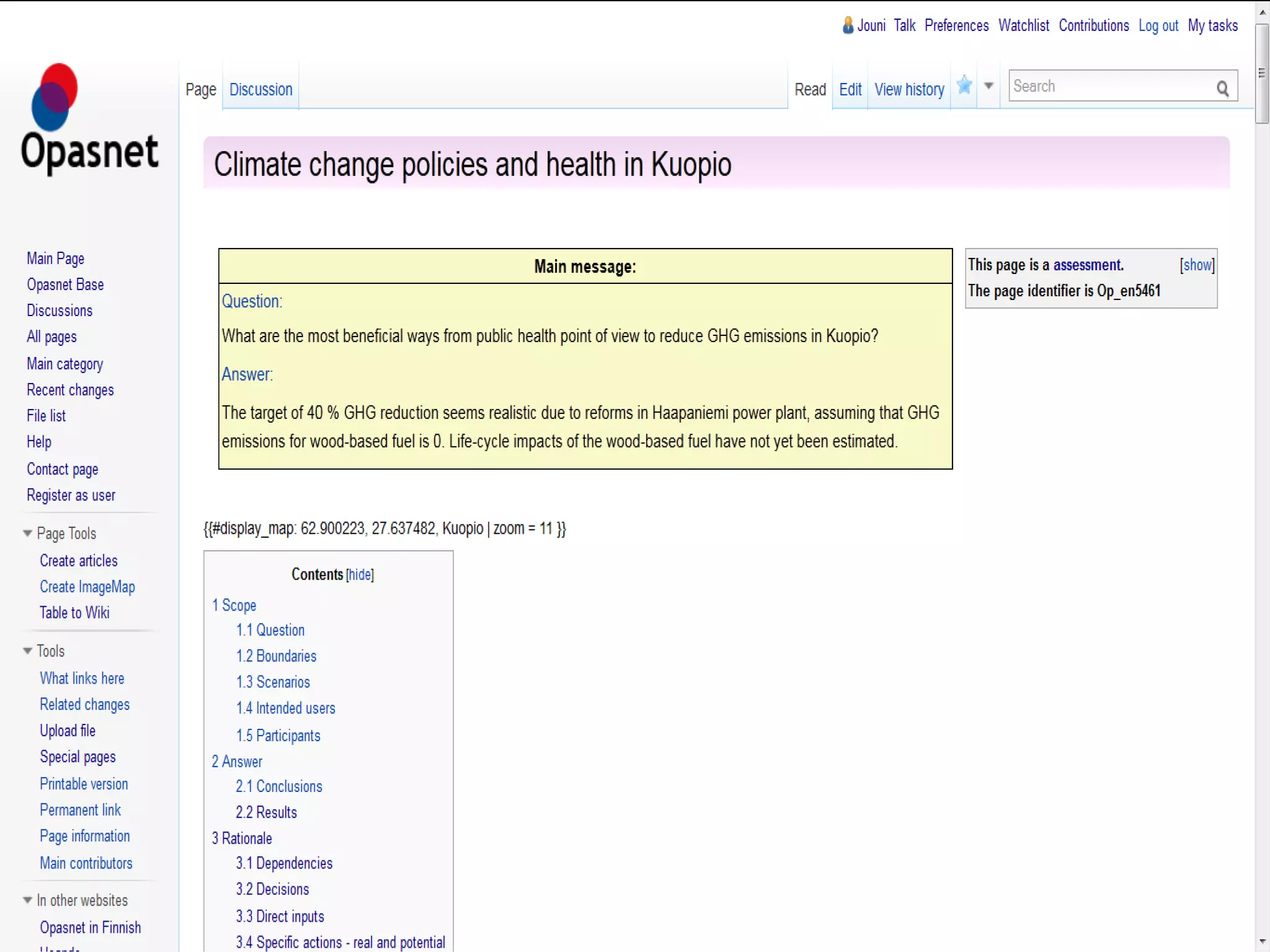
Task: Jump to 1.4 Intended users
Action: pos(285,708)
